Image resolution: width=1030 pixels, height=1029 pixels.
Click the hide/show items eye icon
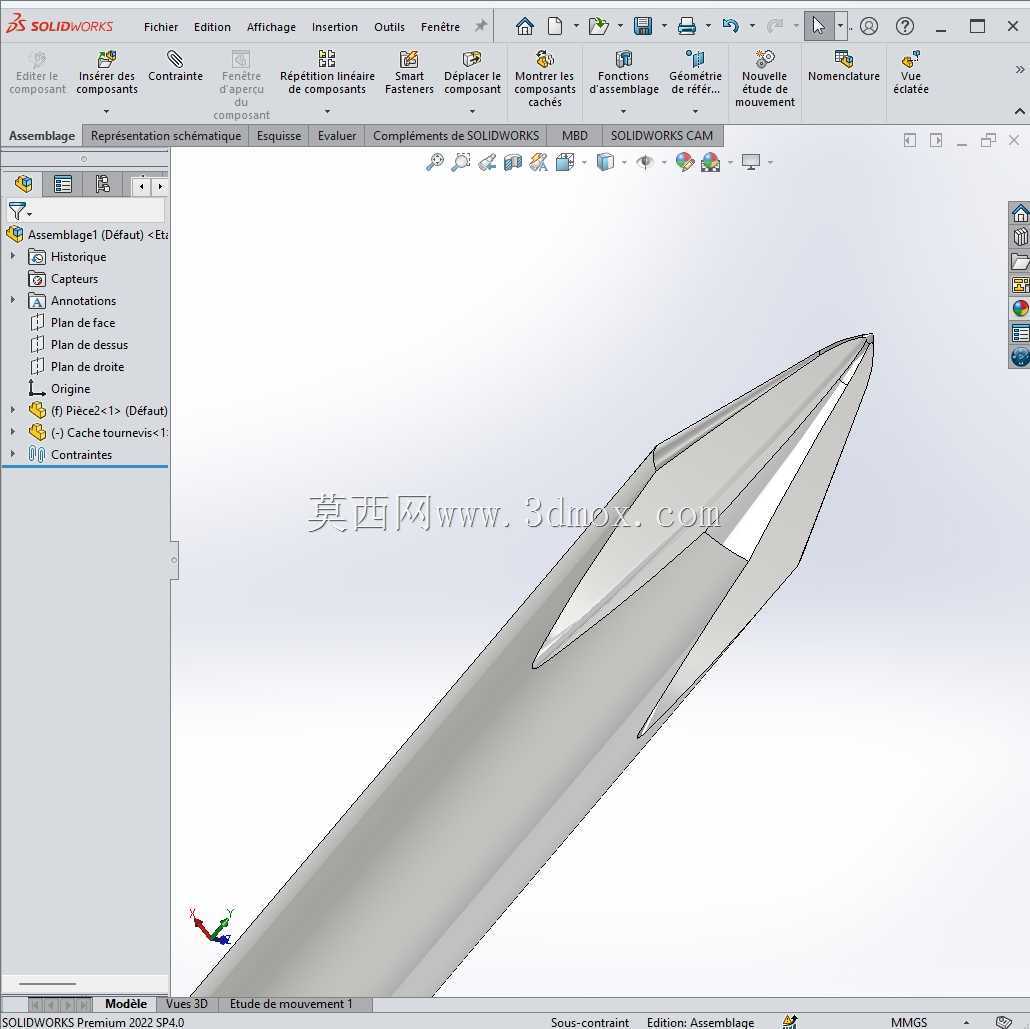645,162
